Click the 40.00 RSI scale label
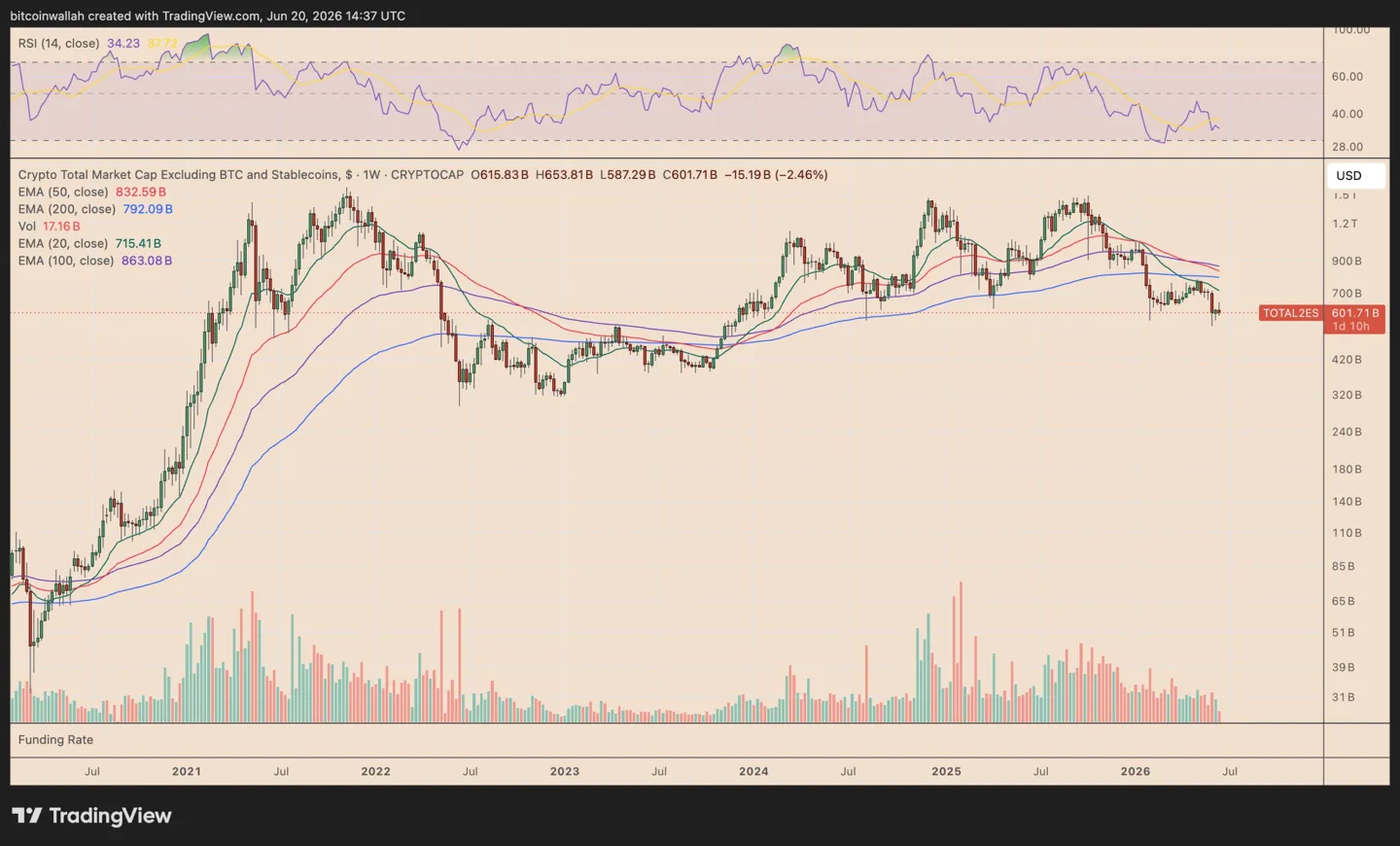This screenshot has height=846, width=1400. [1347, 114]
